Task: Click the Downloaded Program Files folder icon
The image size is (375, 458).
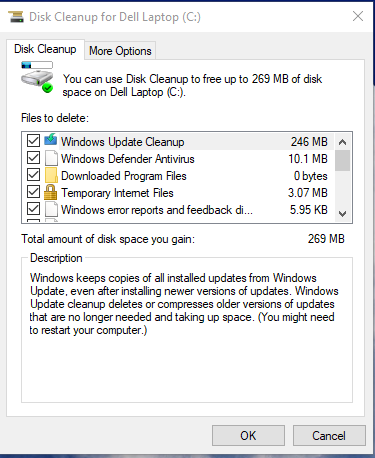Action: click(x=51, y=175)
